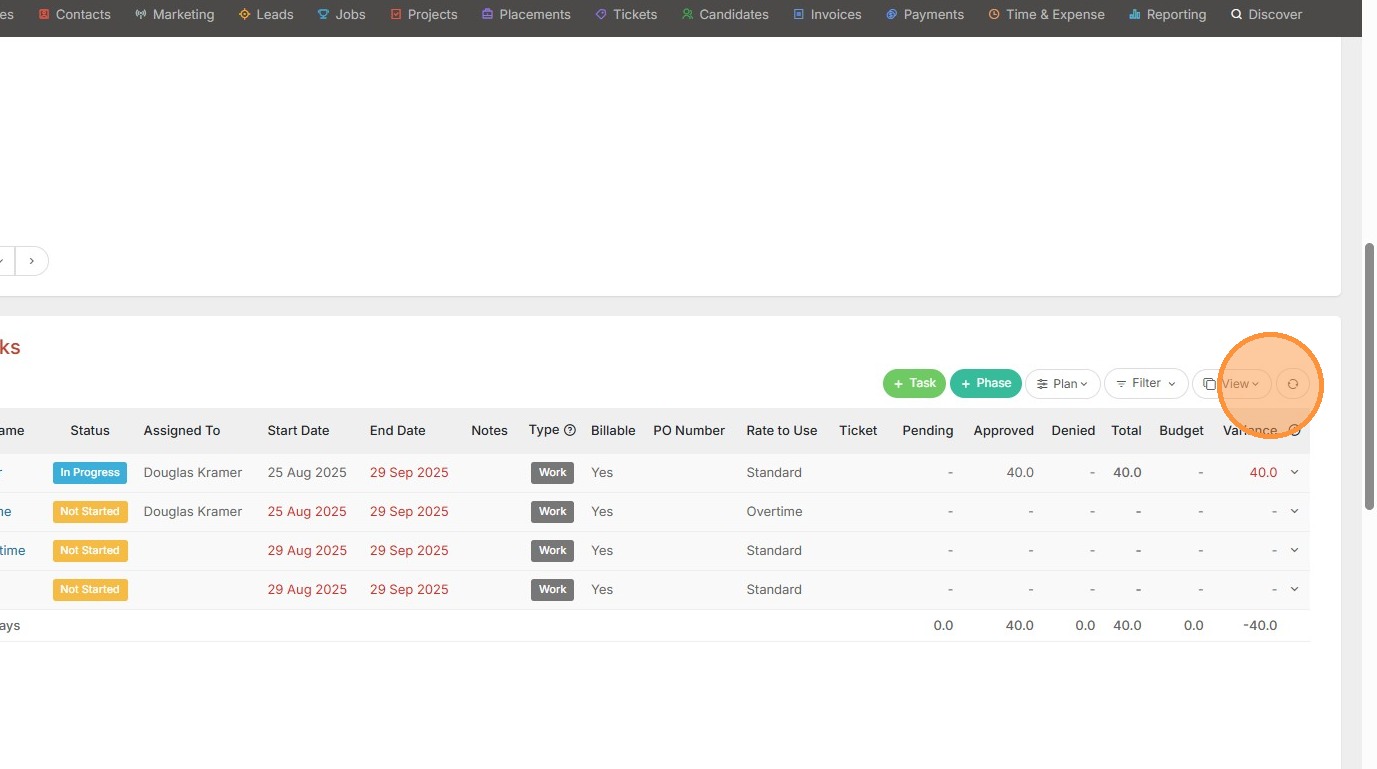Click the Pending column header
This screenshot has height=769, width=1377.
928,431
